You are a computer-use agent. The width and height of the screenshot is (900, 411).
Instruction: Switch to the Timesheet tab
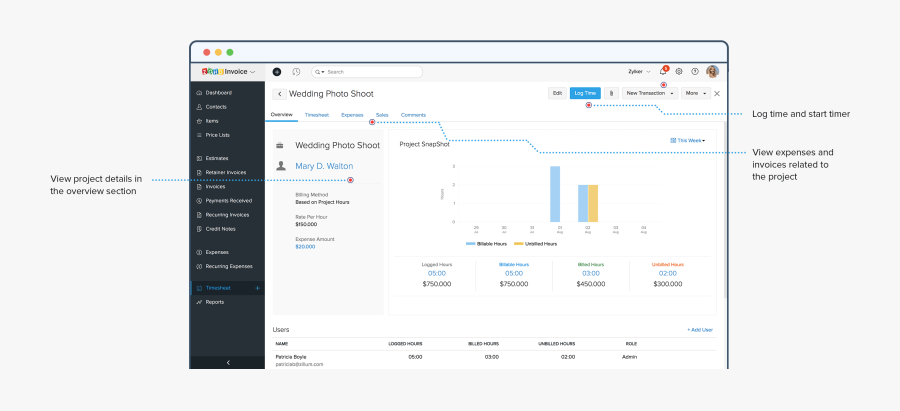click(316, 115)
